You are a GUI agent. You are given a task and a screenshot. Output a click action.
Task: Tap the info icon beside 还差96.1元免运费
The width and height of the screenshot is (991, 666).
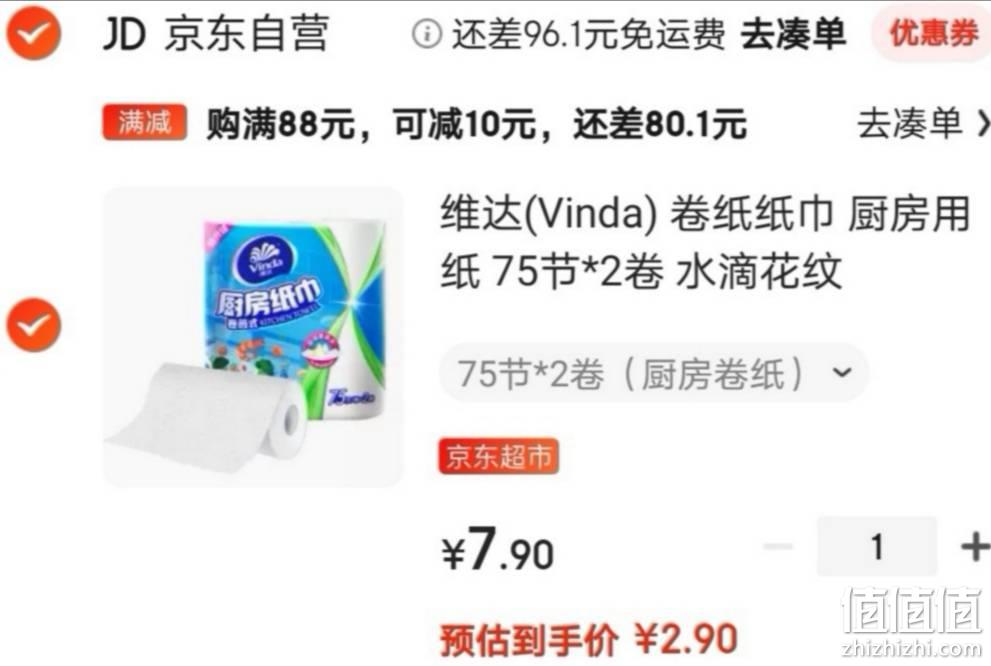(x=427, y=33)
